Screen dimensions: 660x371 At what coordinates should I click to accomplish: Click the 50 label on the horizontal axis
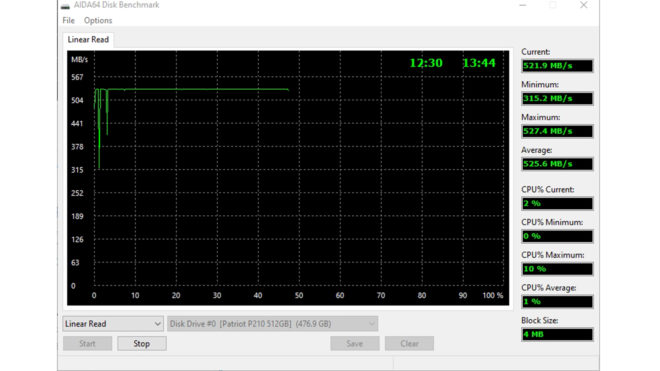click(x=299, y=296)
